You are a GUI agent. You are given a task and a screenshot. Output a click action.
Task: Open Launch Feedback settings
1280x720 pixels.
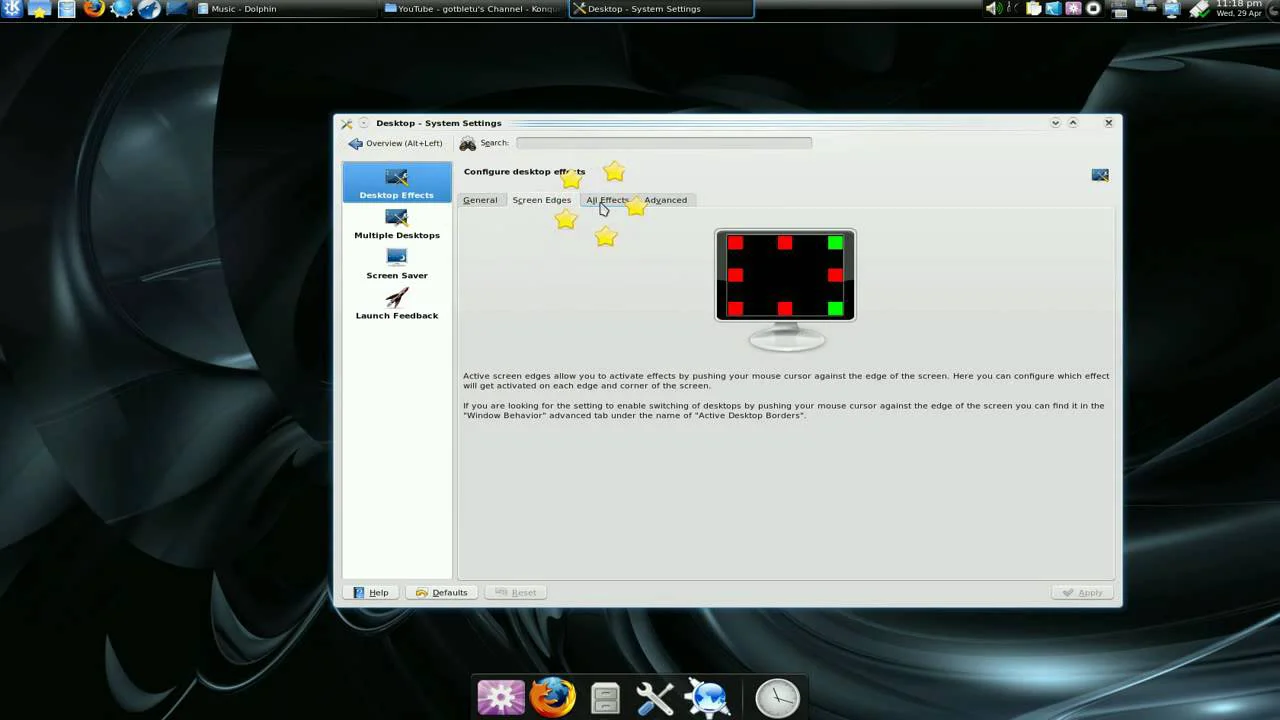pos(397,304)
